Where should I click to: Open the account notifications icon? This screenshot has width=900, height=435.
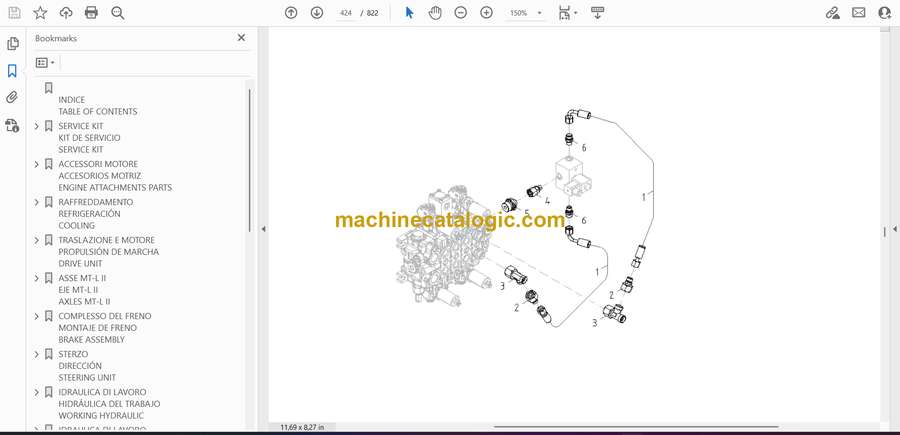coord(885,13)
